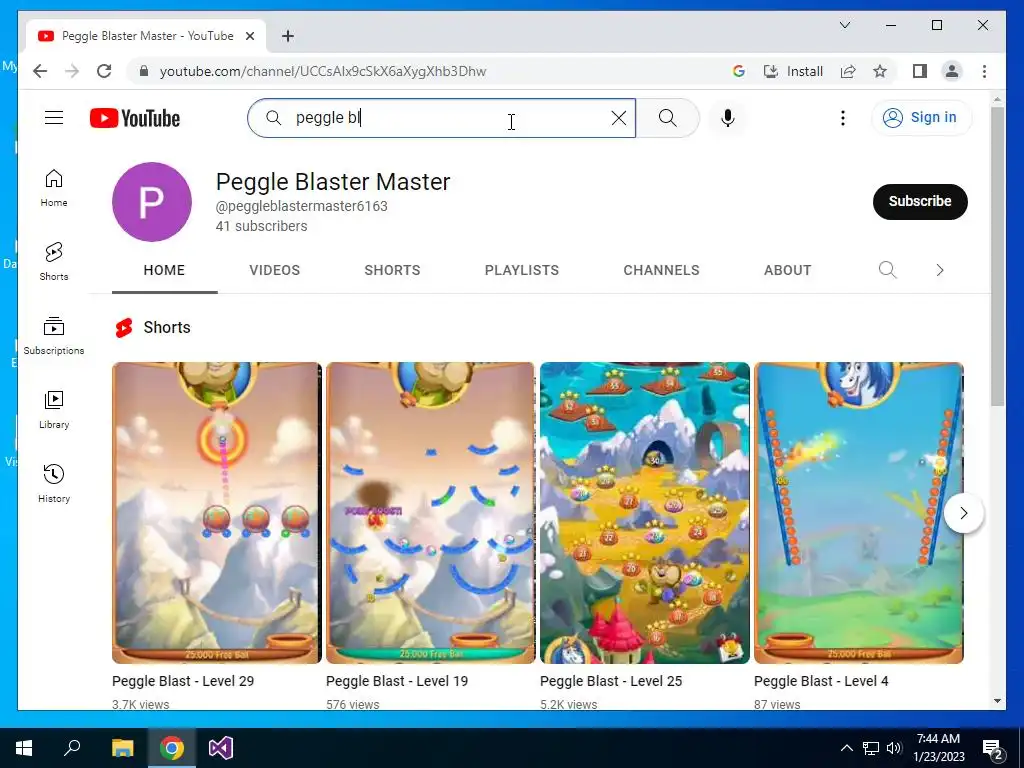Click the Sign in button
The width and height of the screenshot is (1024, 768).
click(921, 118)
